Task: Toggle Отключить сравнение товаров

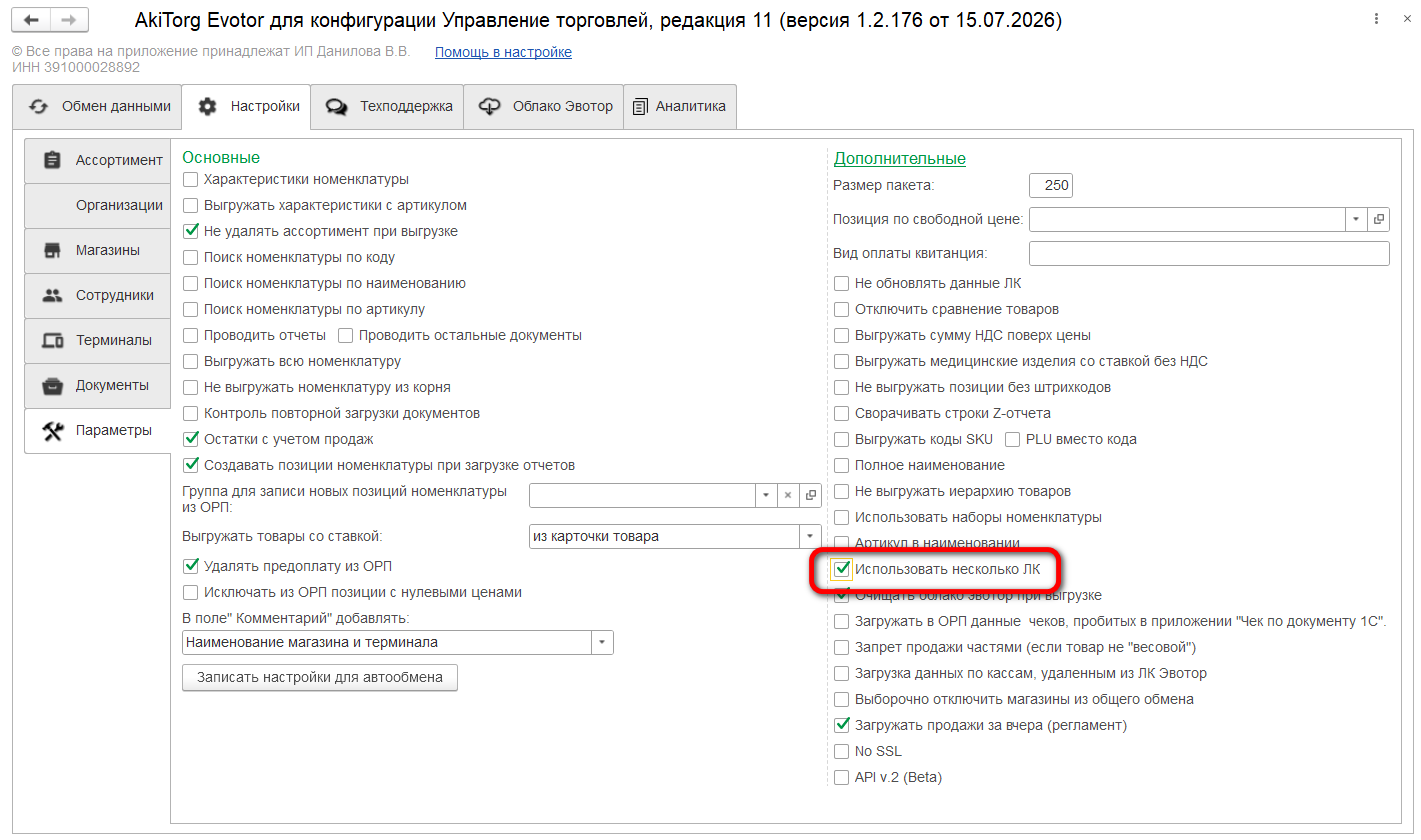Action: point(842,310)
